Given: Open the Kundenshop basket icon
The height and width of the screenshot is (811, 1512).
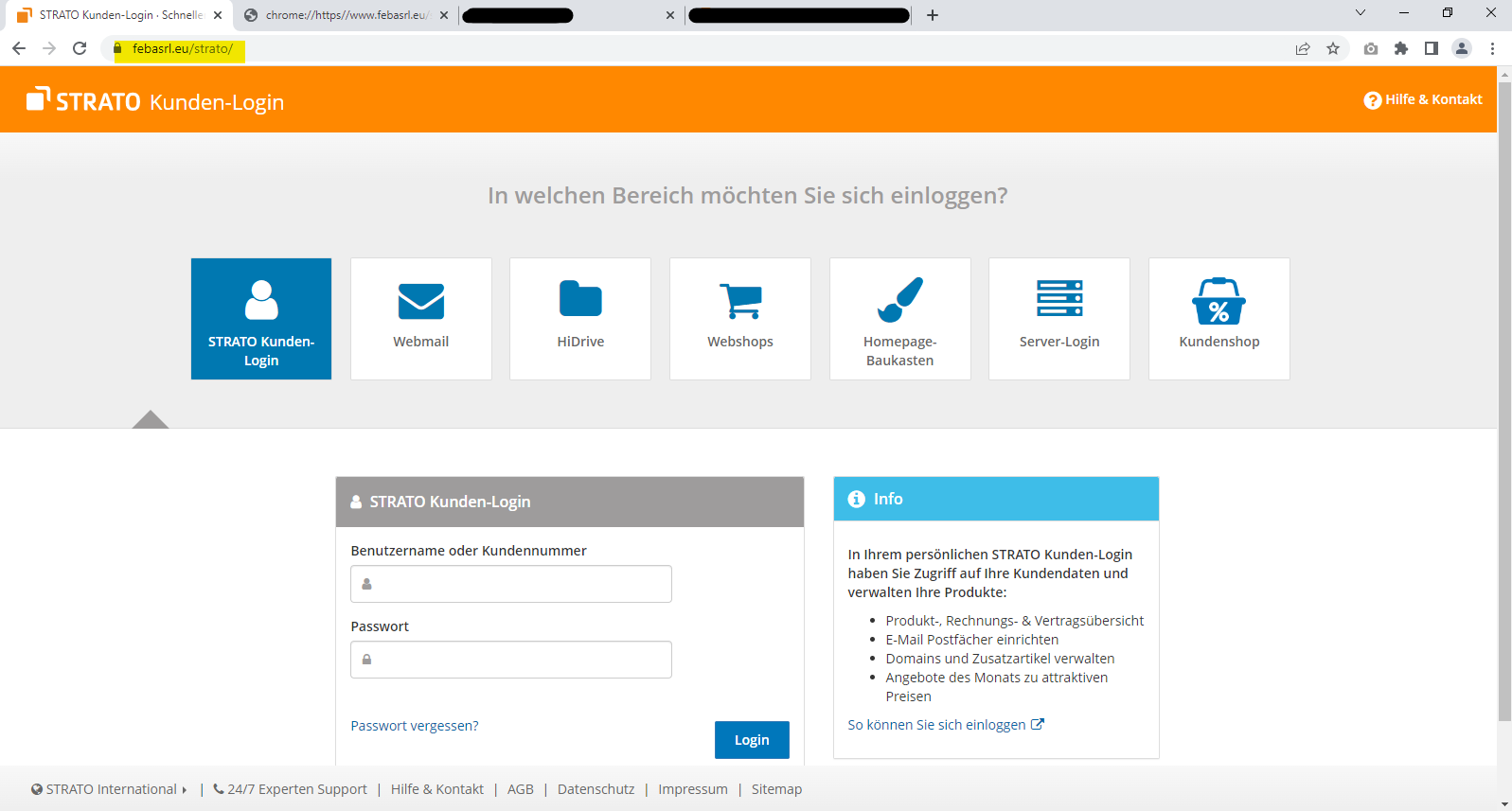Looking at the screenshot, I should 1218,302.
